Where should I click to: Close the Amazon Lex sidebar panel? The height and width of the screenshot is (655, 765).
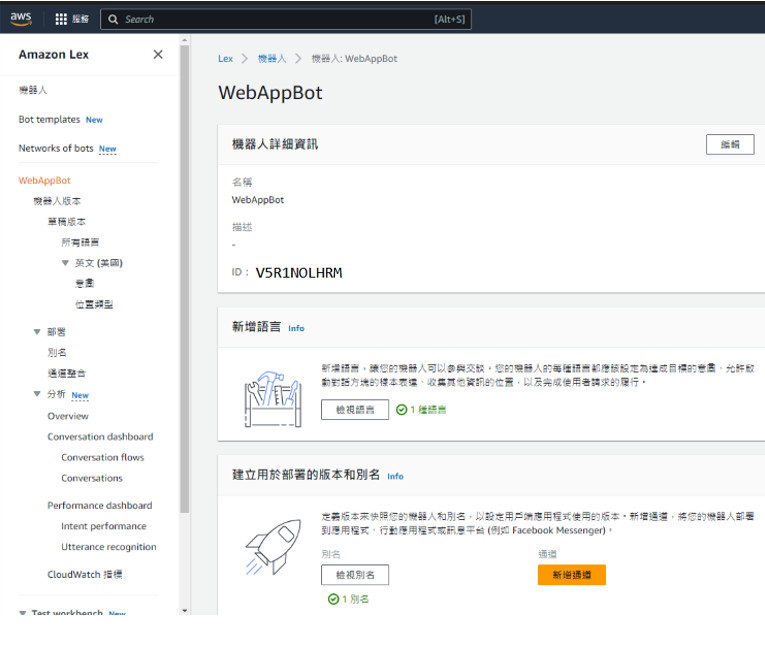click(158, 55)
